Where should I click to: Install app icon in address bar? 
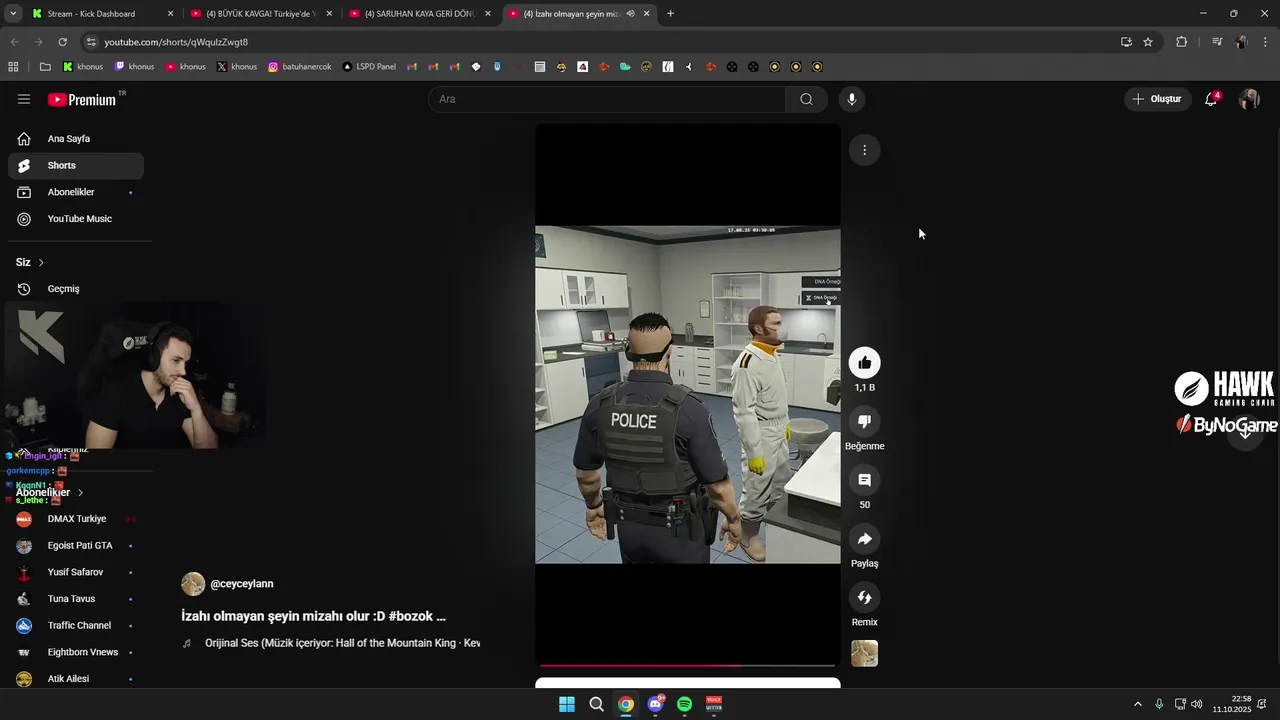(x=1126, y=42)
